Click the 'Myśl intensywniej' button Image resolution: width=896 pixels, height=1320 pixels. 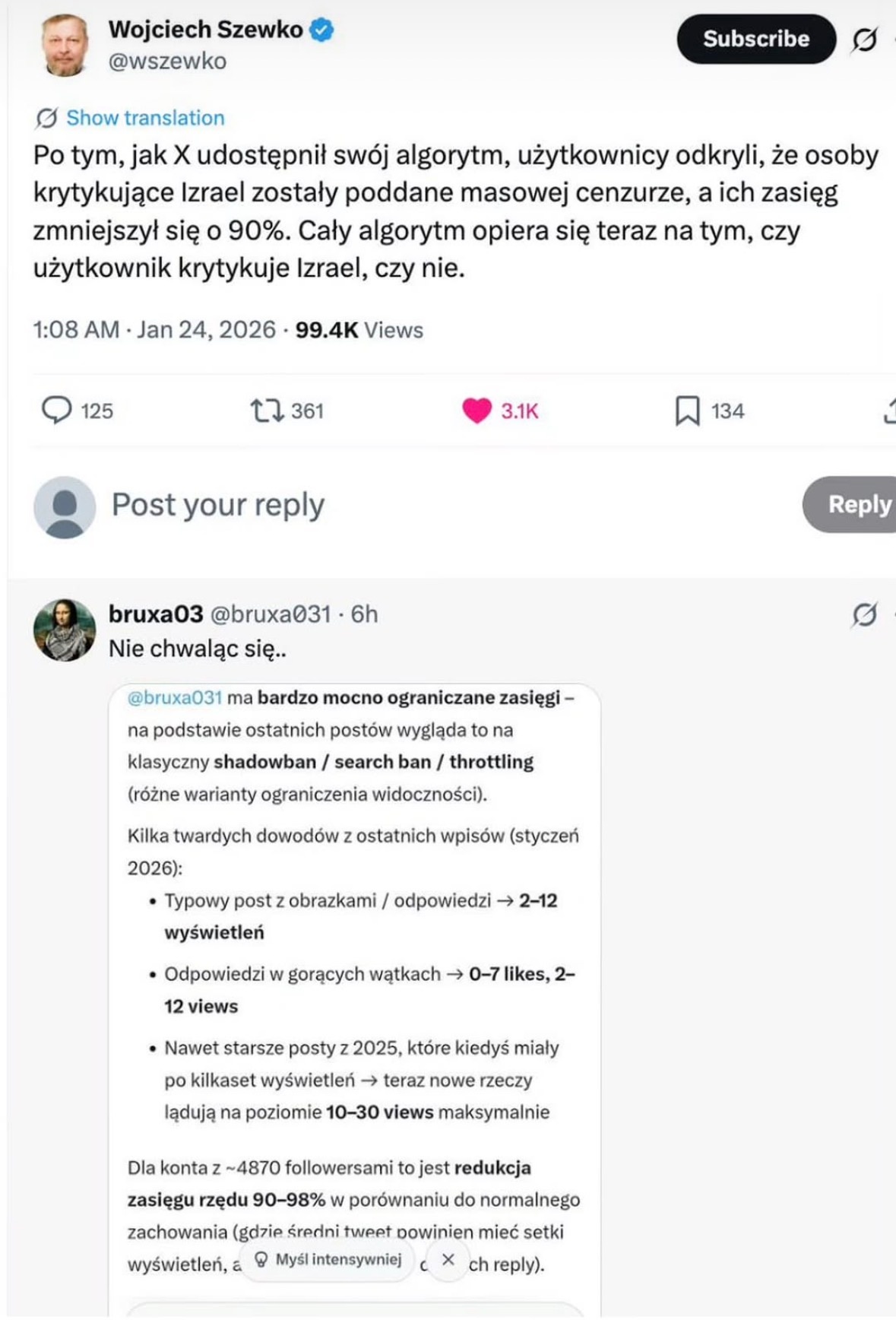pos(330,1260)
